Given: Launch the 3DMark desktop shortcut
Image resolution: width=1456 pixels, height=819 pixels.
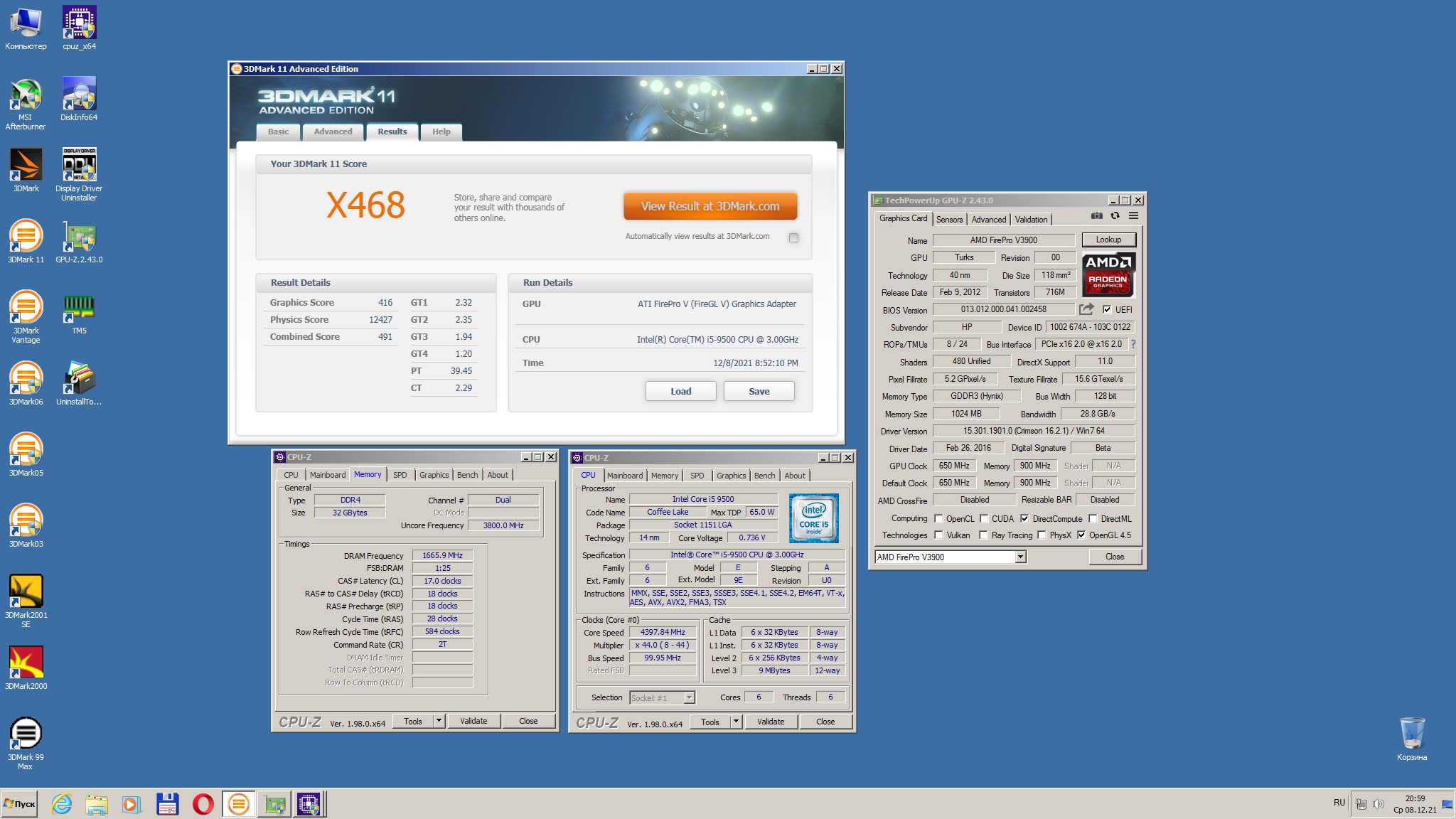Looking at the screenshot, I should click(x=26, y=171).
